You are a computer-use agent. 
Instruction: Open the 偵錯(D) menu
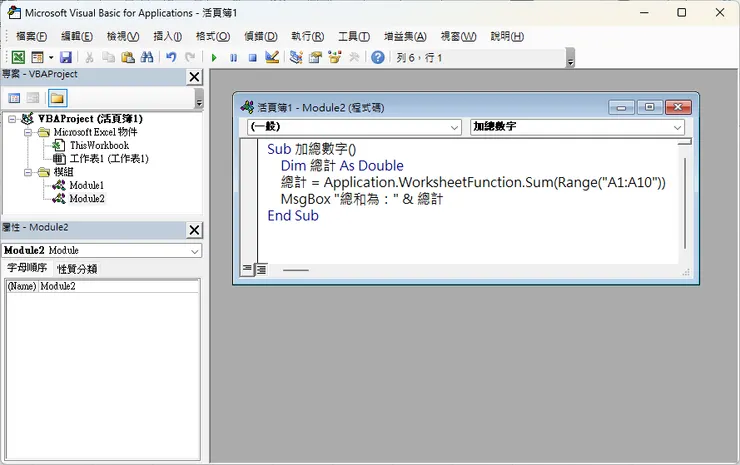(261, 36)
